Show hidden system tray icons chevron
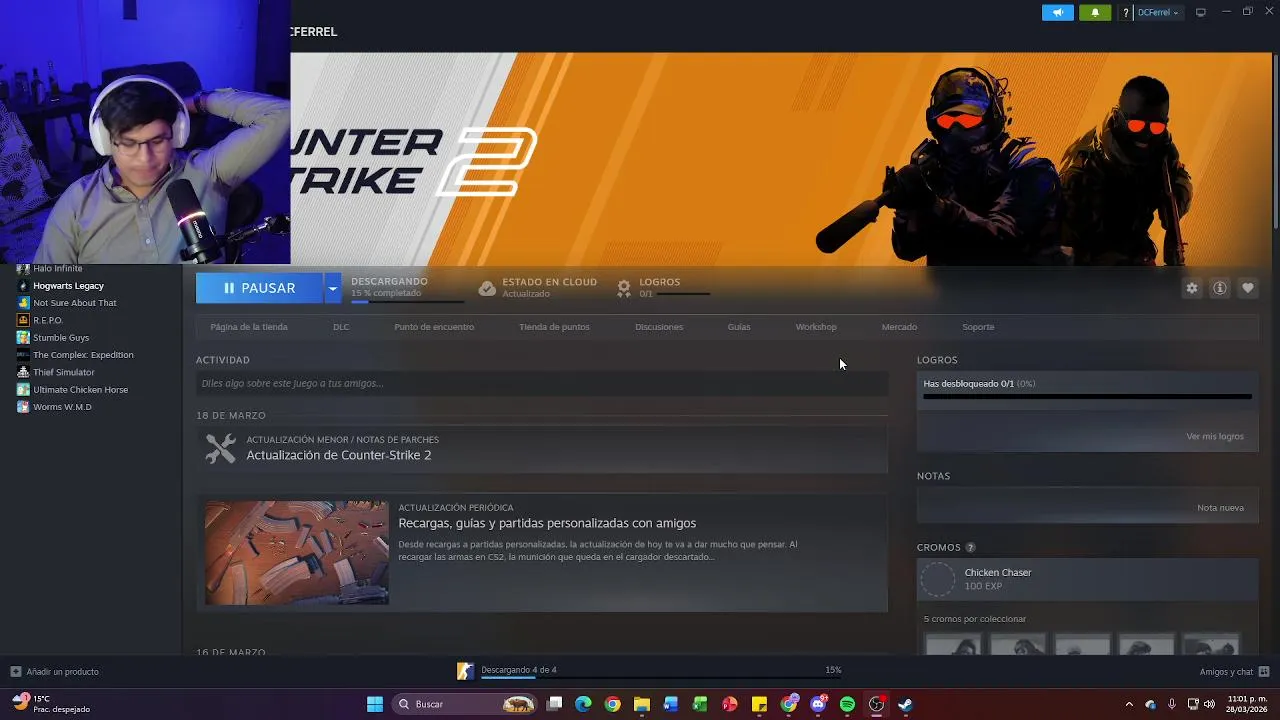This screenshot has height=720, width=1280. [x=1129, y=704]
